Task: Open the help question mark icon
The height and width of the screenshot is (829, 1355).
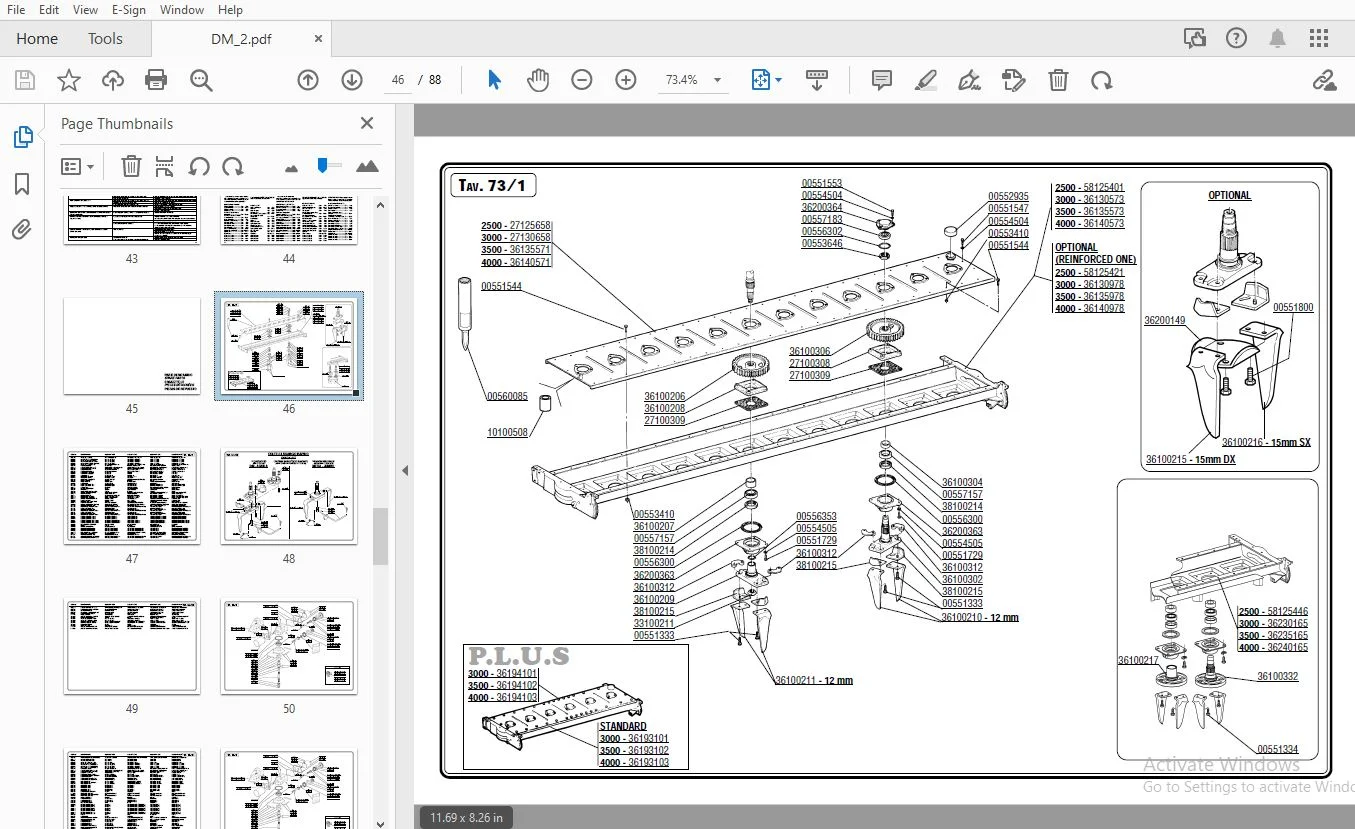Action: [1236, 38]
